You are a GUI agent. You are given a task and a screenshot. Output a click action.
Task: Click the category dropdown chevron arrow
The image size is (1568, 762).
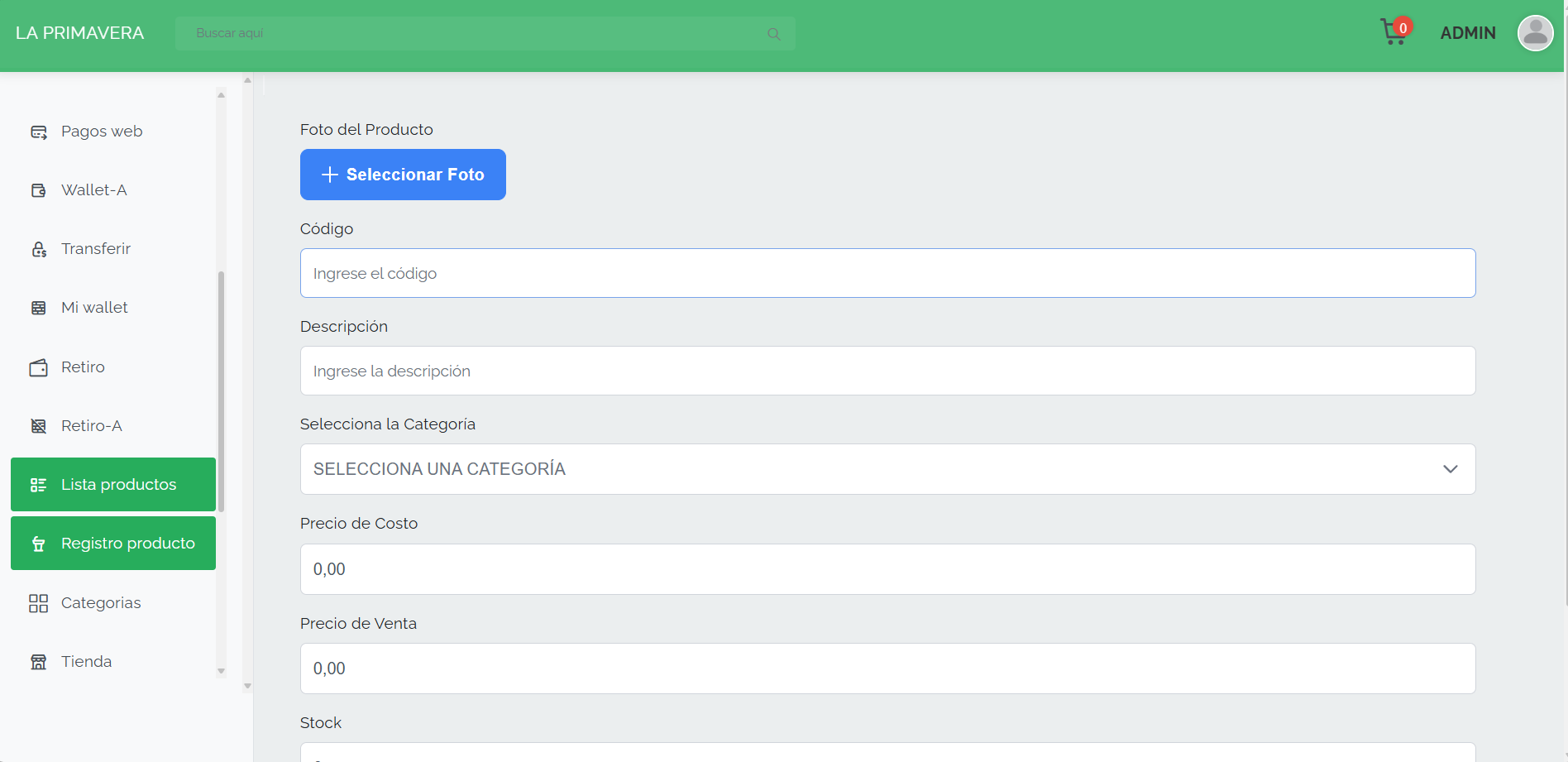pos(1450,469)
